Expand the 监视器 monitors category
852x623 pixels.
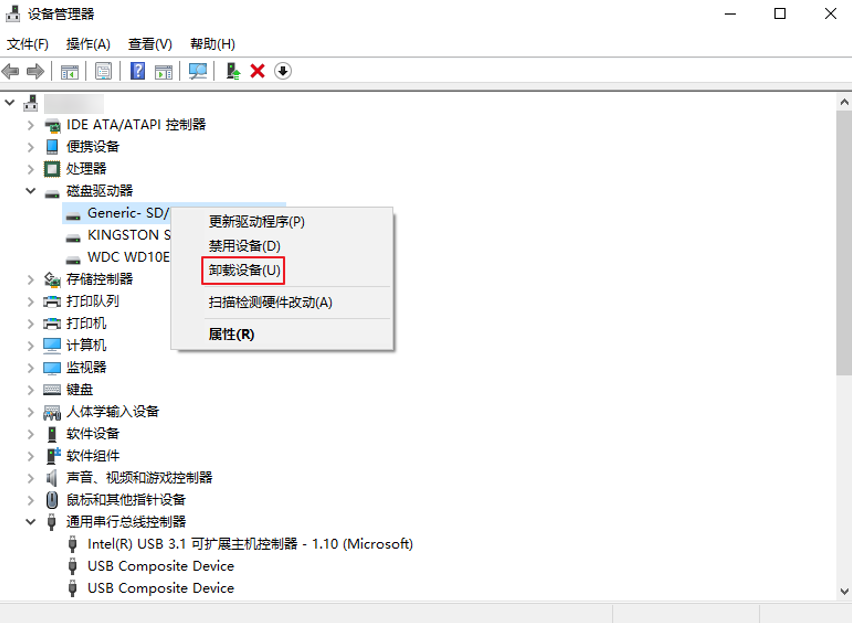(31, 368)
